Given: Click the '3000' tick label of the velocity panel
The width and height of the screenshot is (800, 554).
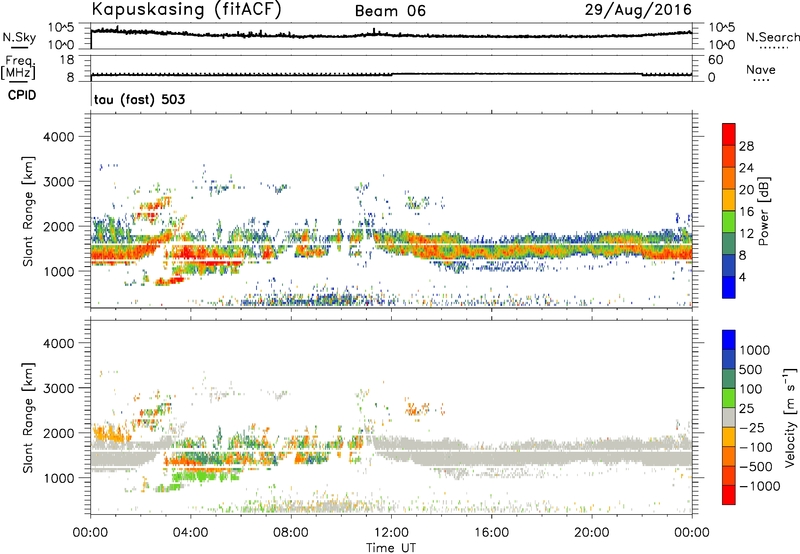Looking at the screenshot, I should coord(58,388).
